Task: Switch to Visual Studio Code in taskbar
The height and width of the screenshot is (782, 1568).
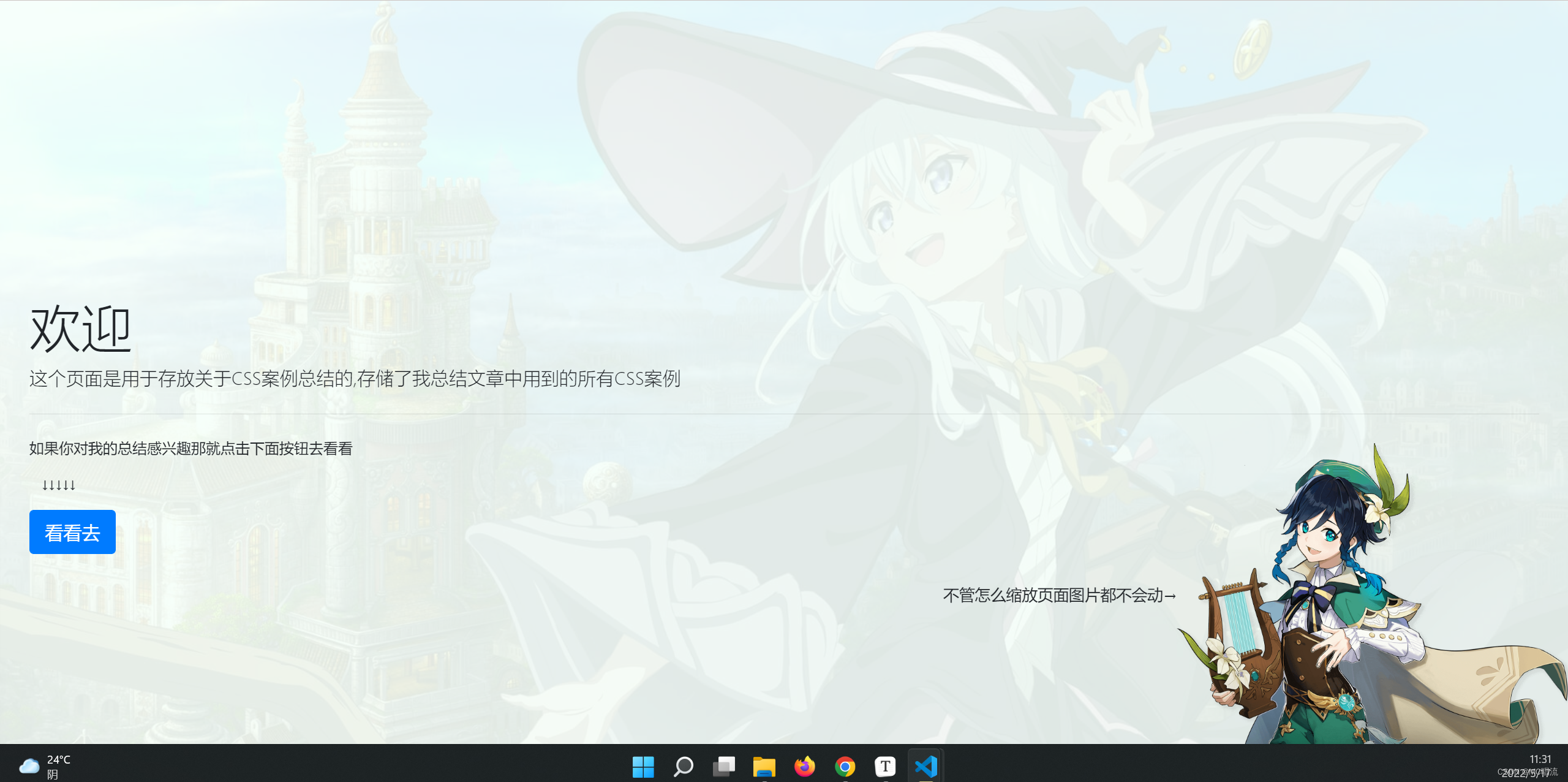Action: [925, 766]
